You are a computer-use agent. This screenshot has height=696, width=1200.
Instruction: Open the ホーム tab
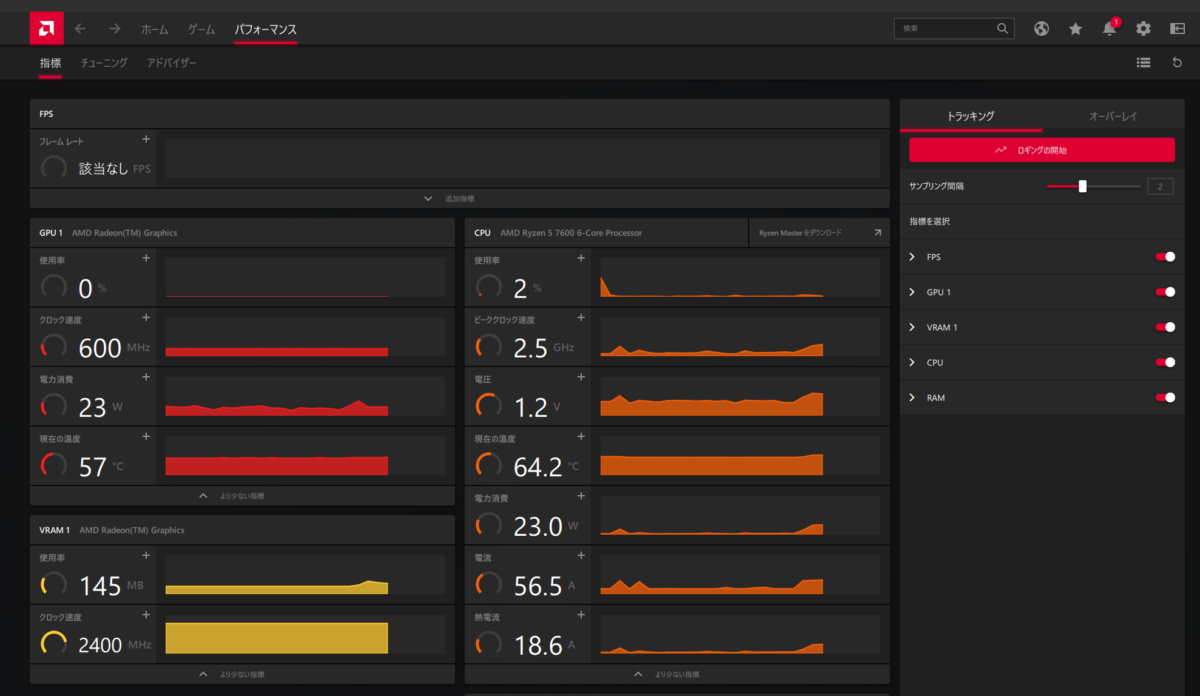pyautogui.click(x=154, y=29)
